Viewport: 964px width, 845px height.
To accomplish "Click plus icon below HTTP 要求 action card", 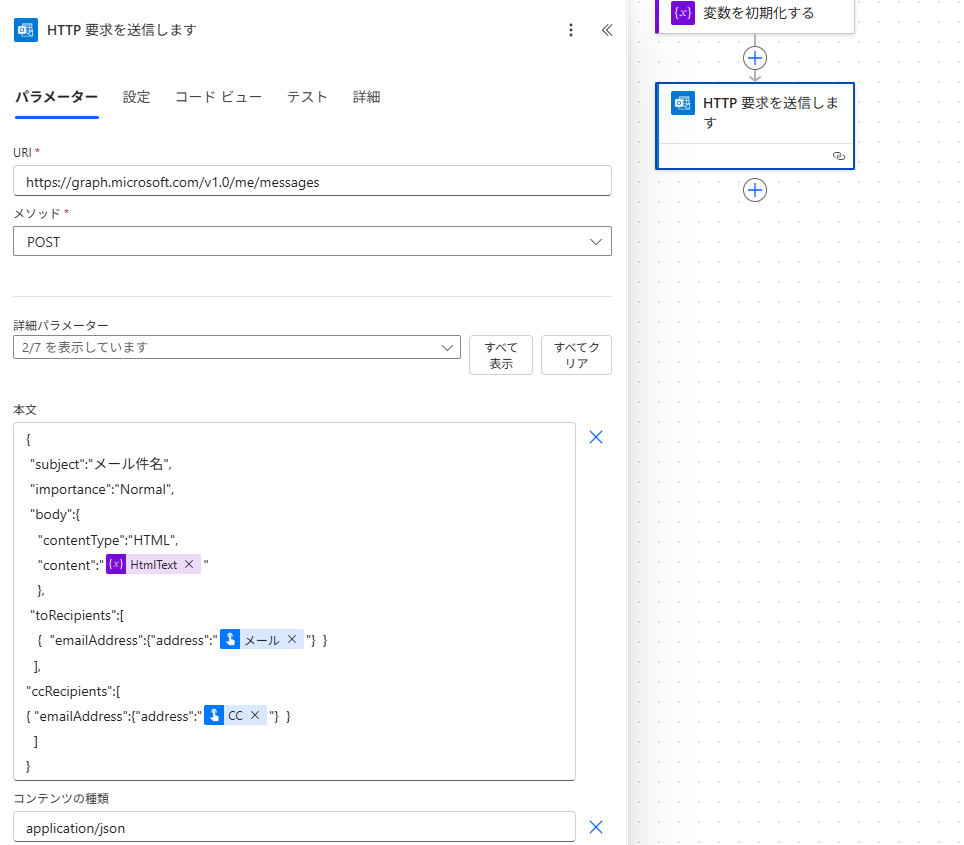I will (x=755, y=190).
